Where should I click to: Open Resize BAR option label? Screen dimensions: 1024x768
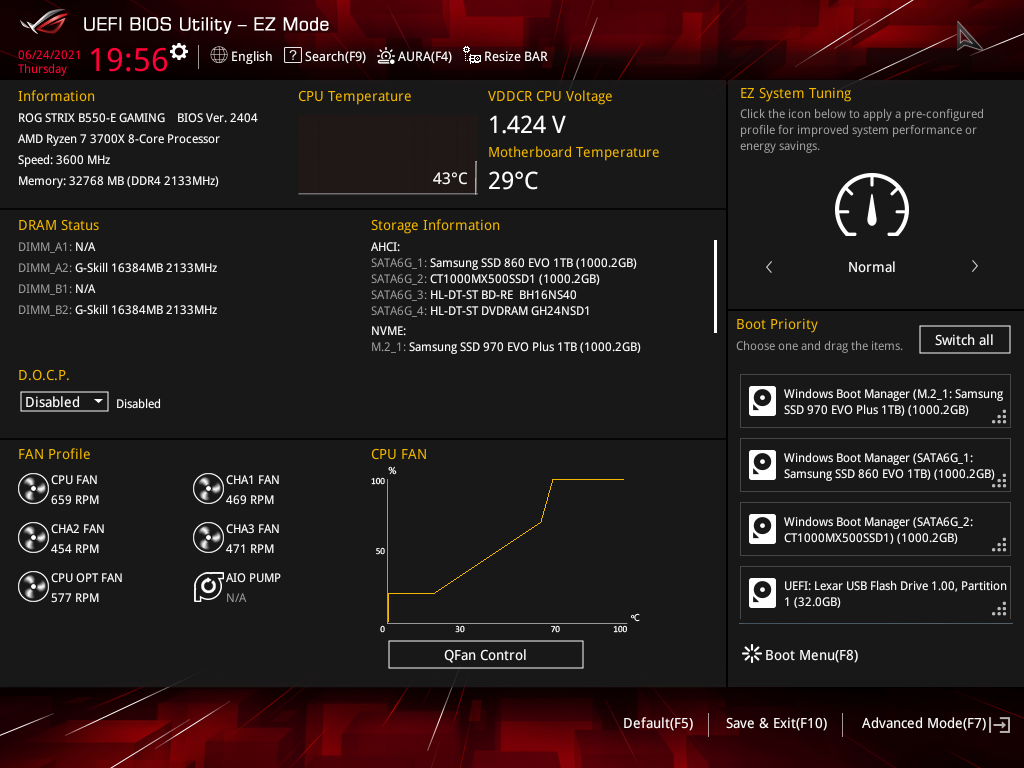point(516,57)
